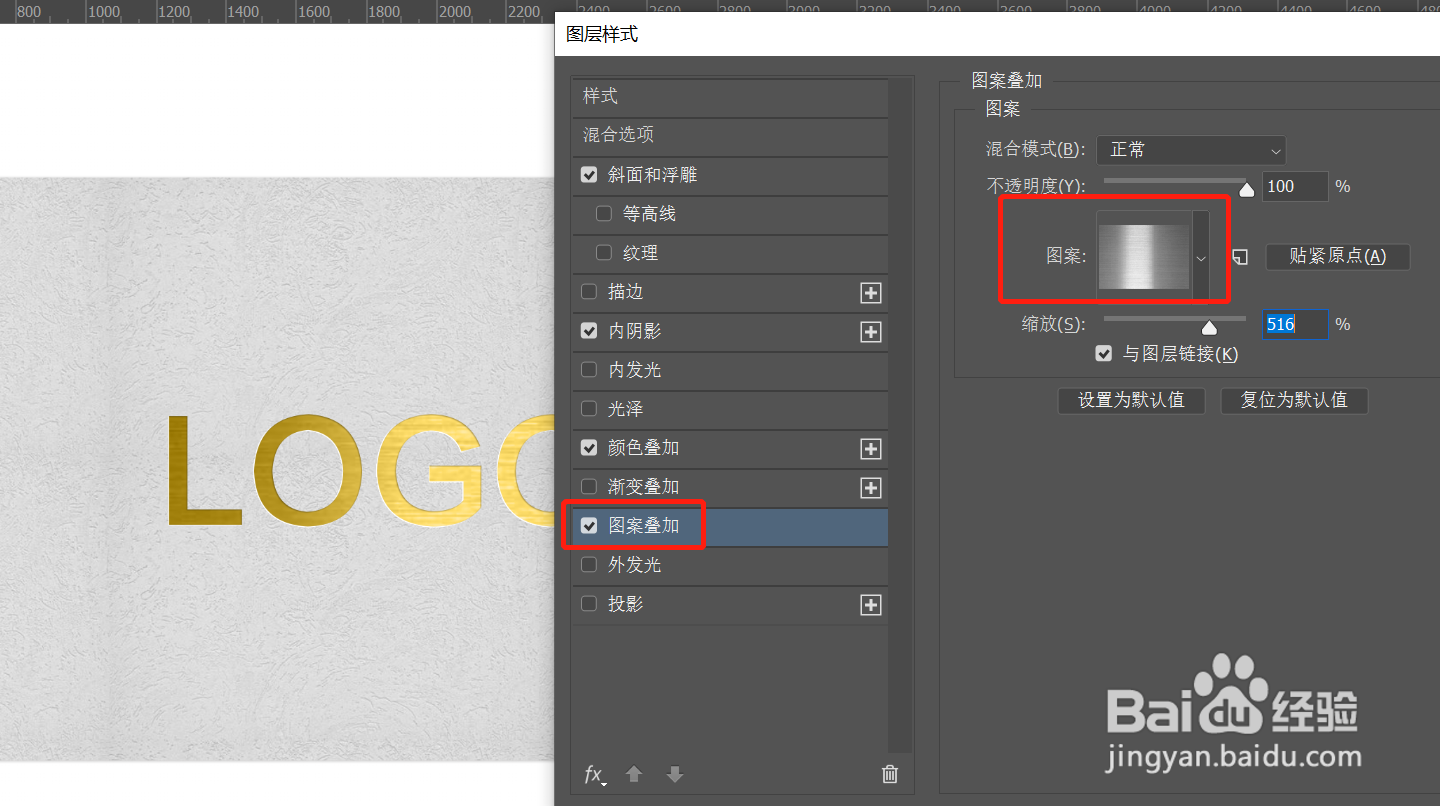This screenshot has width=1440, height=806.
Task: Toggle 与图层链接 checkbox
Action: [x=1104, y=354]
